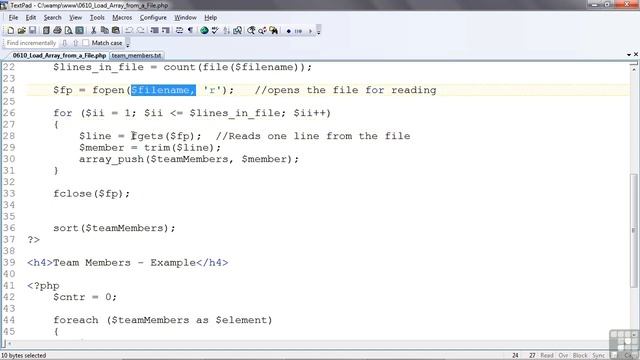This screenshot has height=360, width=640.
Task: Open the View menu
Action: tap(75, 18)
